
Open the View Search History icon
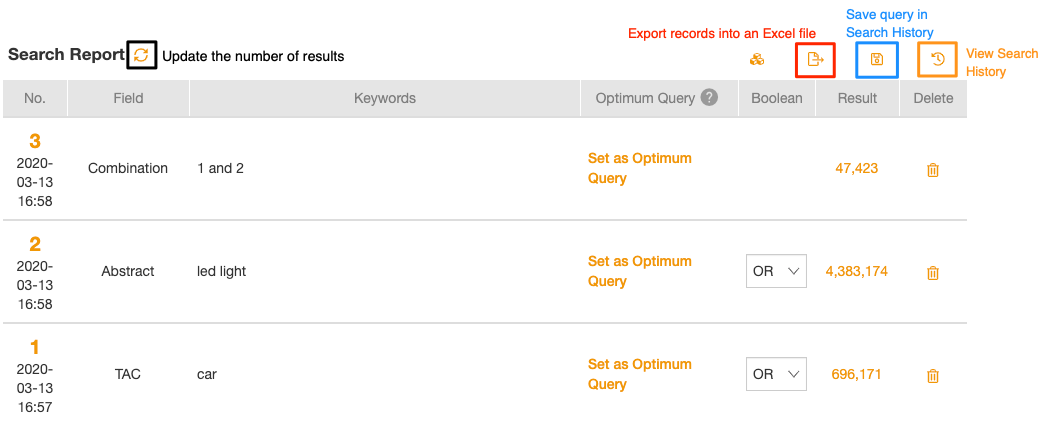click(x=937, y=59)
